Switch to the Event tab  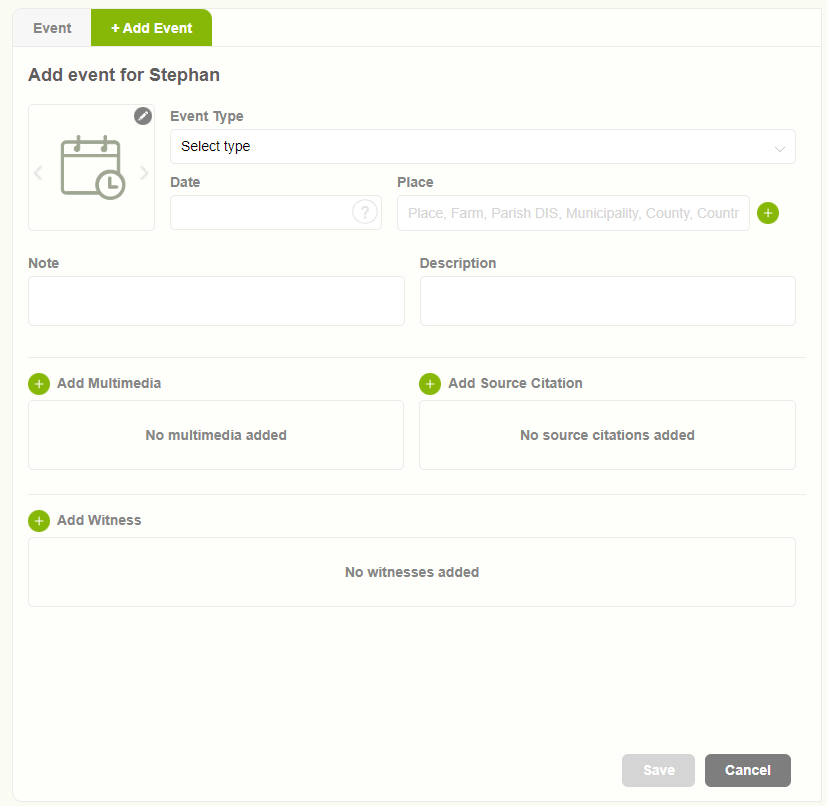click(52, 28)
